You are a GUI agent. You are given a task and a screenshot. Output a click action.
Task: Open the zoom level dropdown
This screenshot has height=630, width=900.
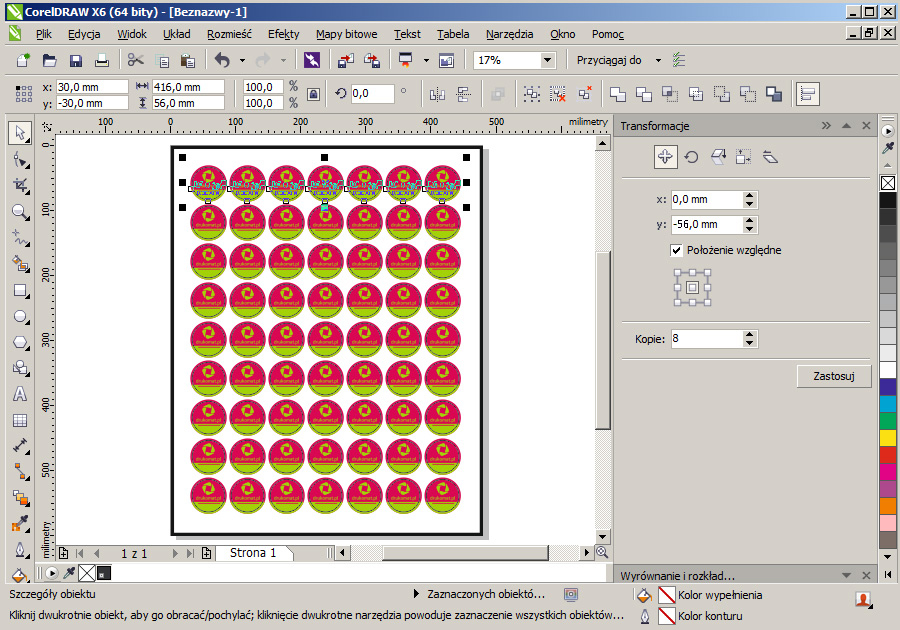[x=547, y=61]
